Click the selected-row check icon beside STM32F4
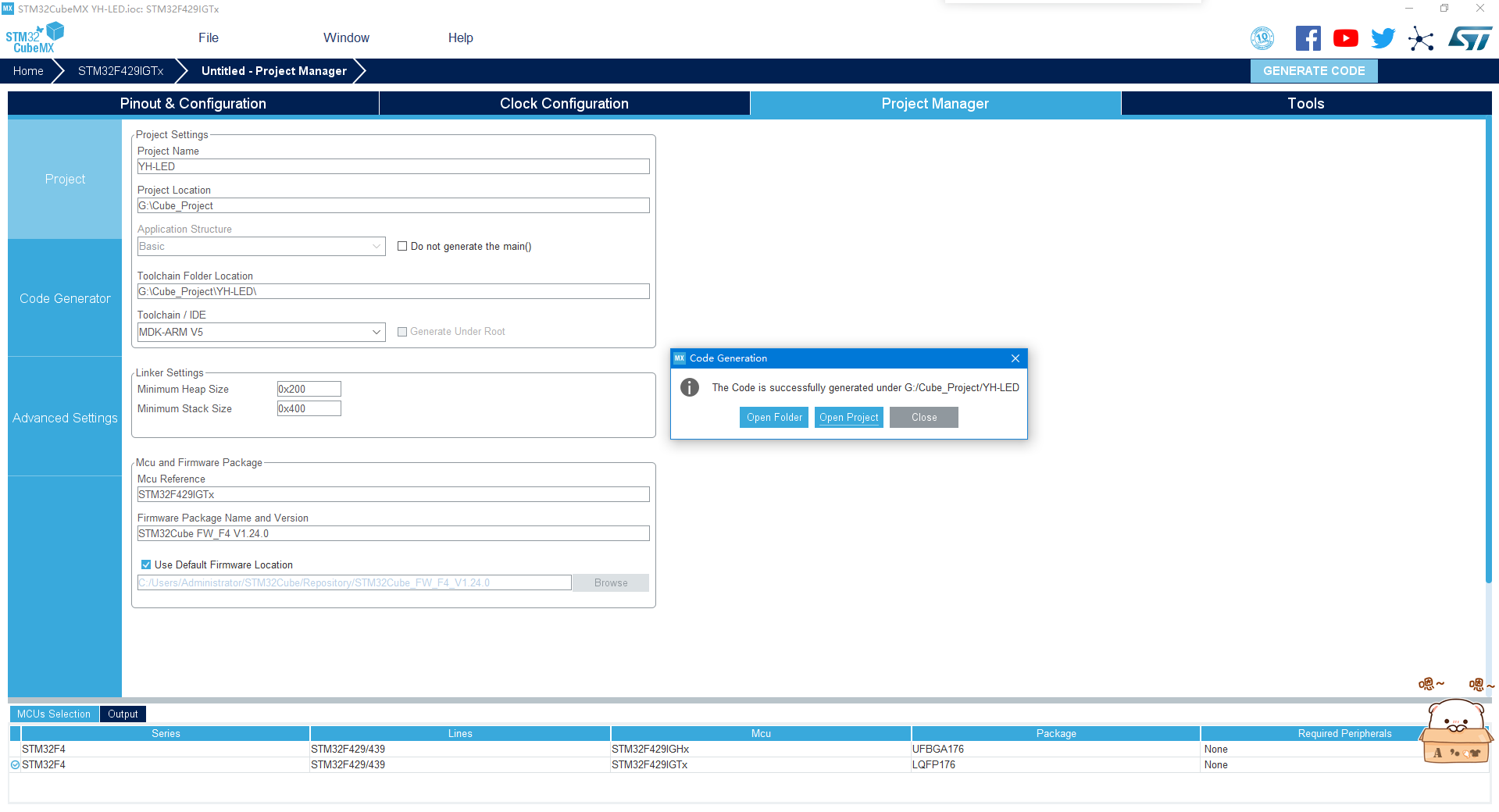Screen dimensions: 1499x812 15,765
